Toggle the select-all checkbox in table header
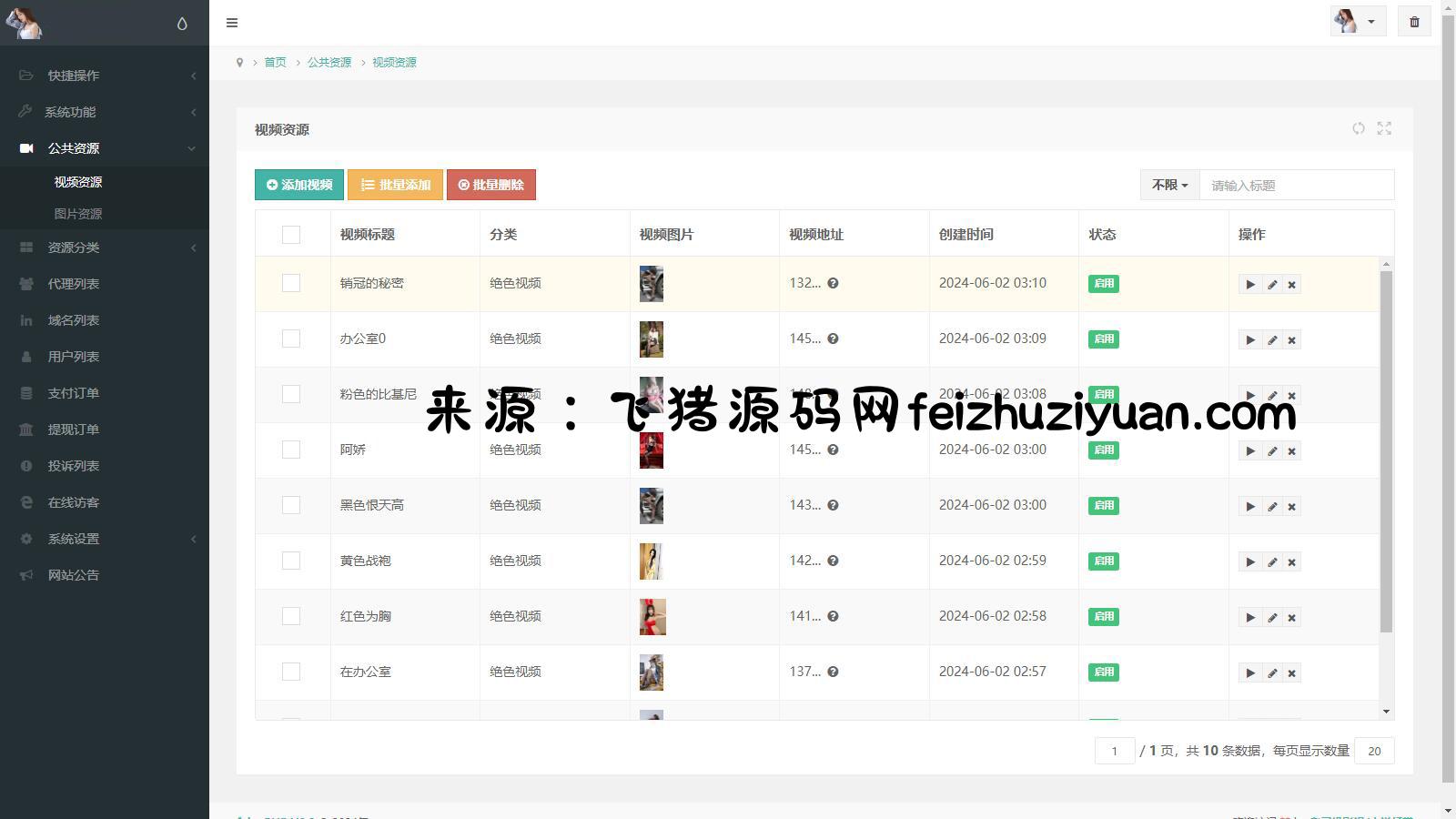Image resolution: width=1456 pixels, height=819 pixels. [291, 235]
